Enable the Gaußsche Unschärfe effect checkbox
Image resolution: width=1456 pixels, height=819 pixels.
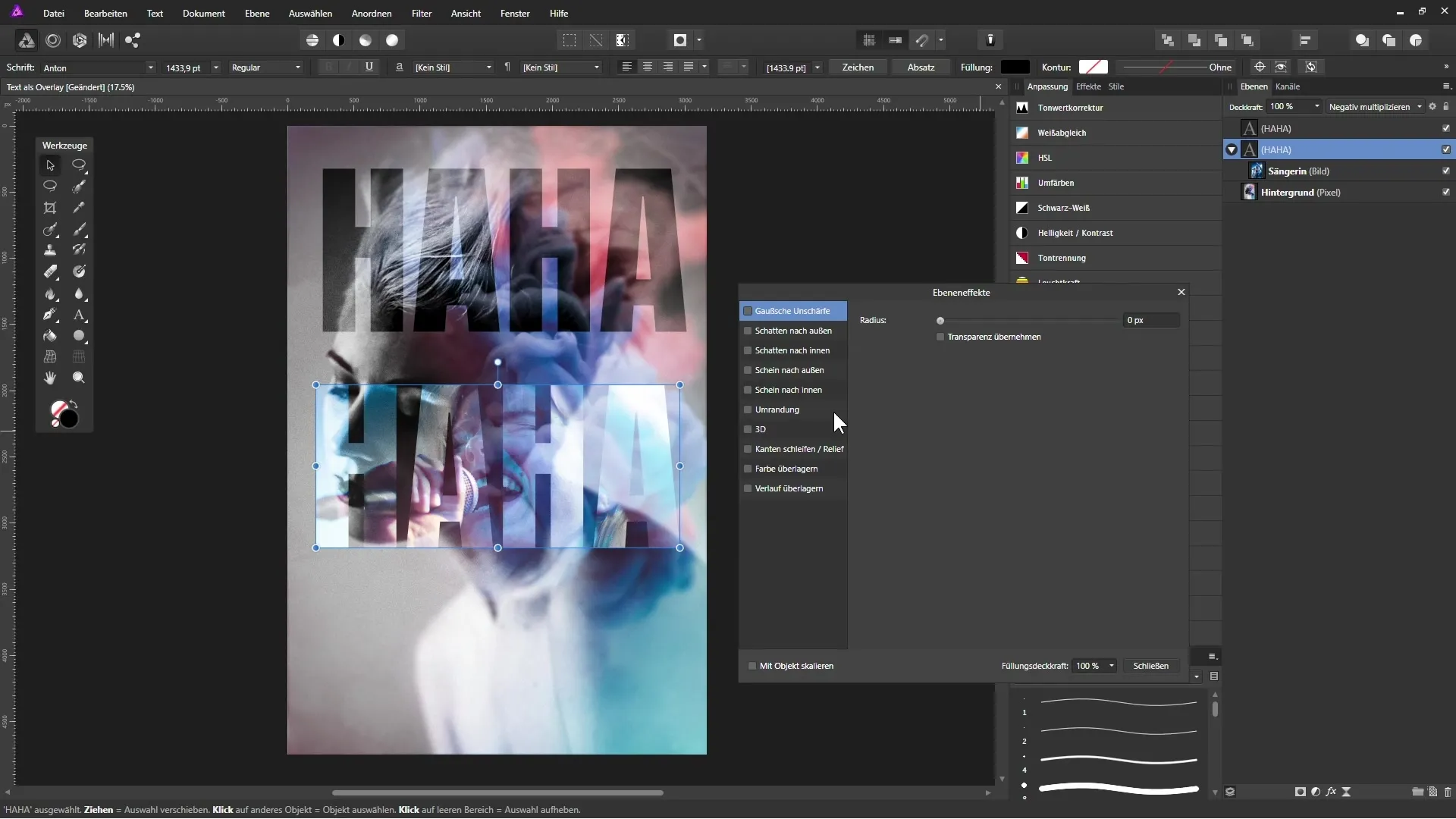click(748, 311)
